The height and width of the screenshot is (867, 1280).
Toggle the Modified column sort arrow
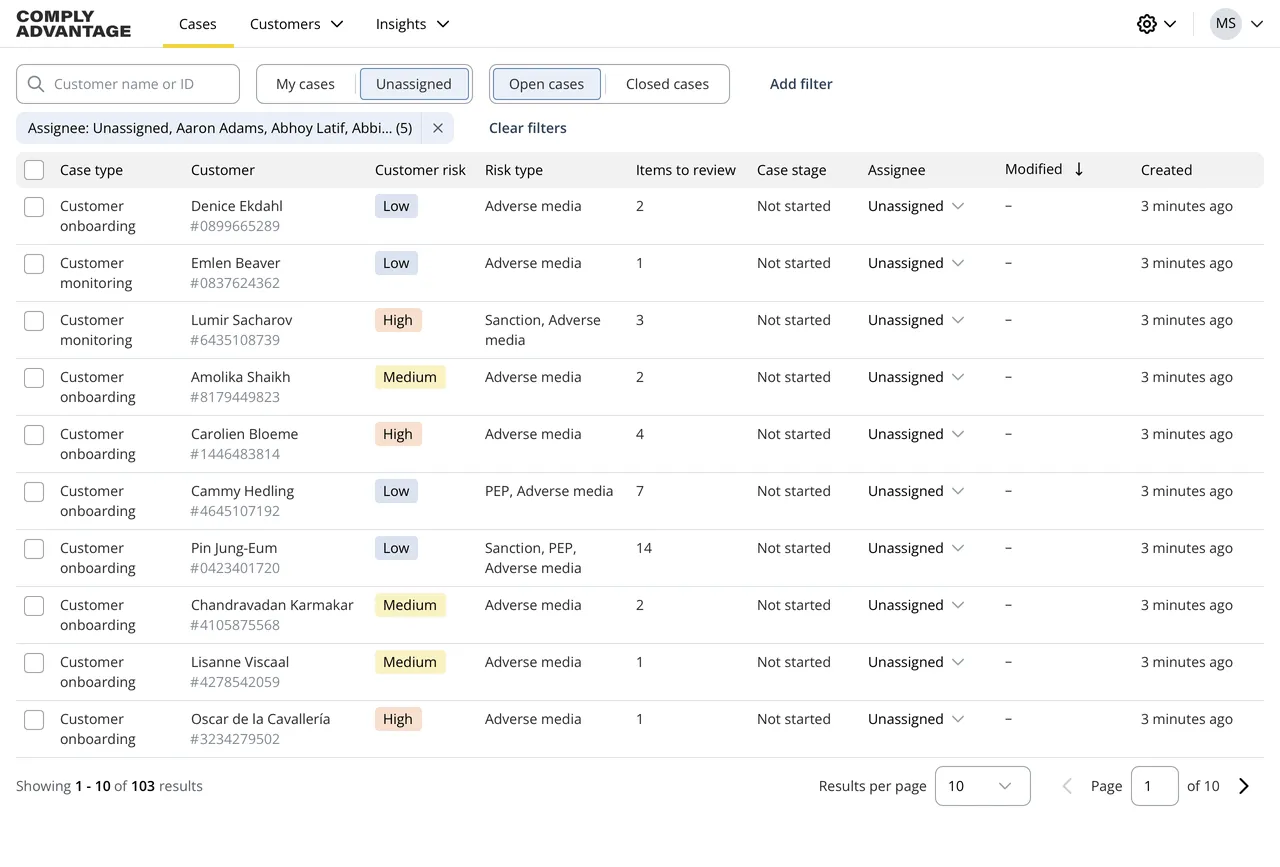(1079, 169)
